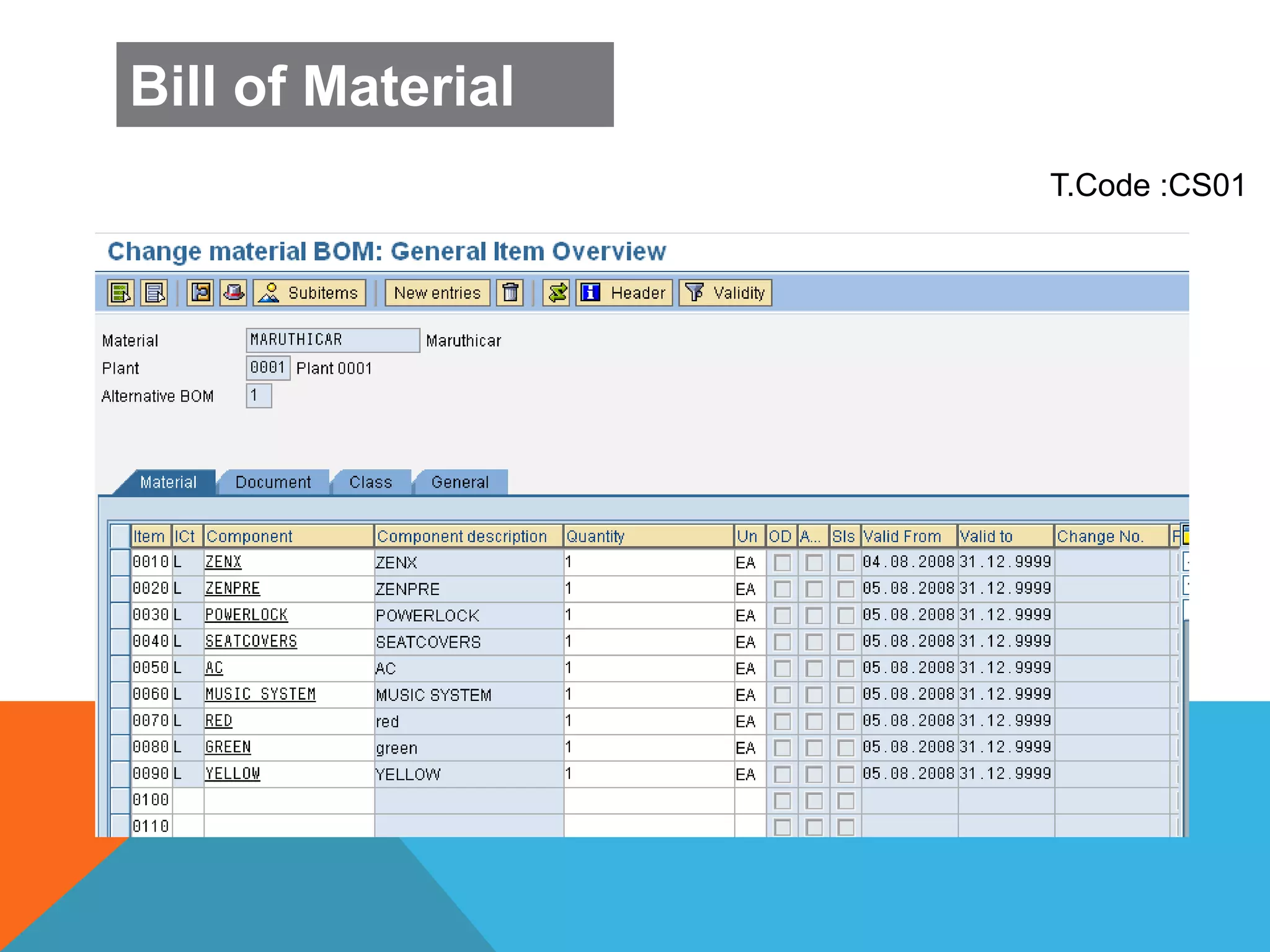This screenshot has height=952, width=1270.
Task: Toggle Sls checkbox for item 0020
Action: (845, 589)
